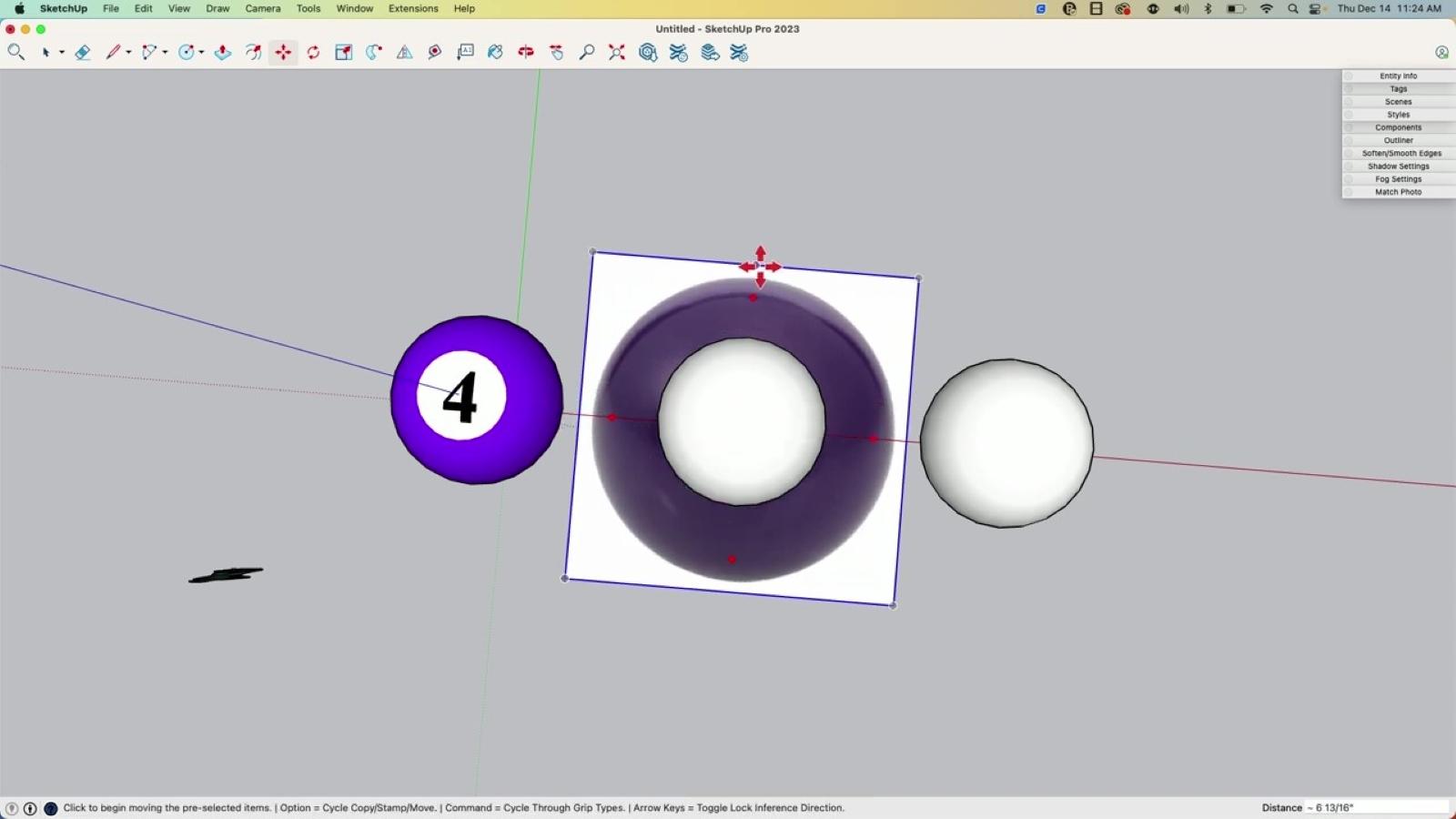
Task: Select the Eraser tool
Action: (x=83, y=53)
